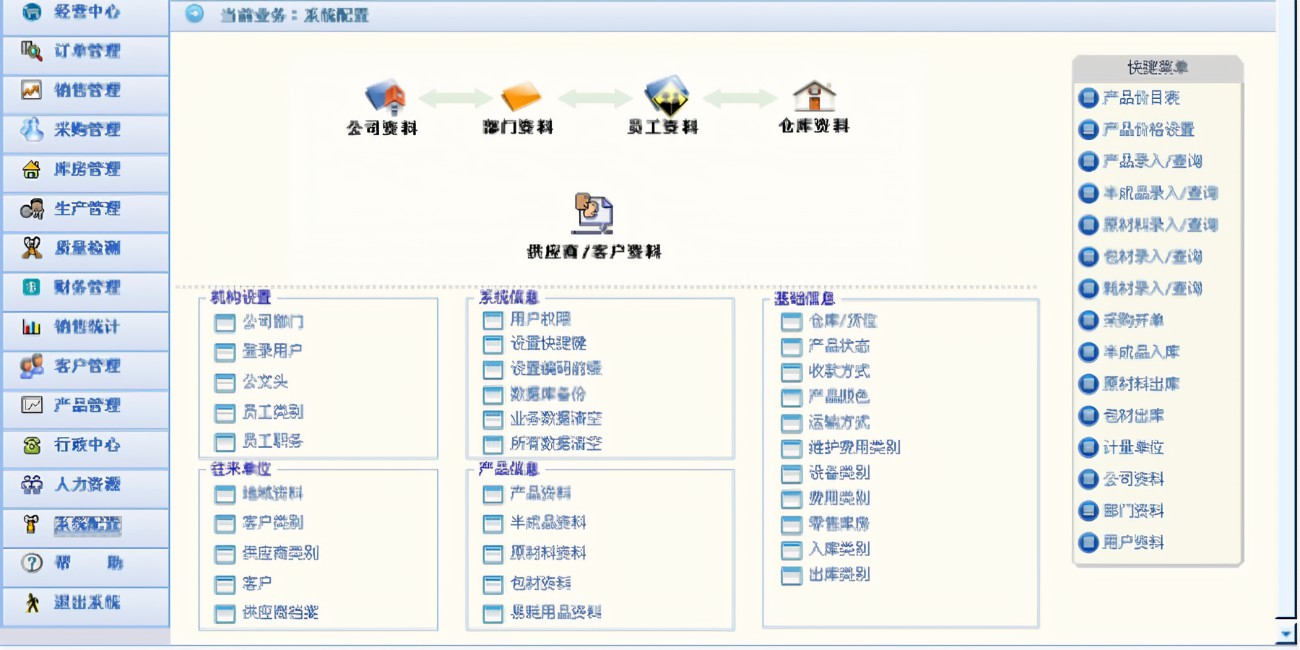The image size is (1300, 650).
Task: Click the blue bullet icon beside 产品价目表
Action: point(1088,98)
